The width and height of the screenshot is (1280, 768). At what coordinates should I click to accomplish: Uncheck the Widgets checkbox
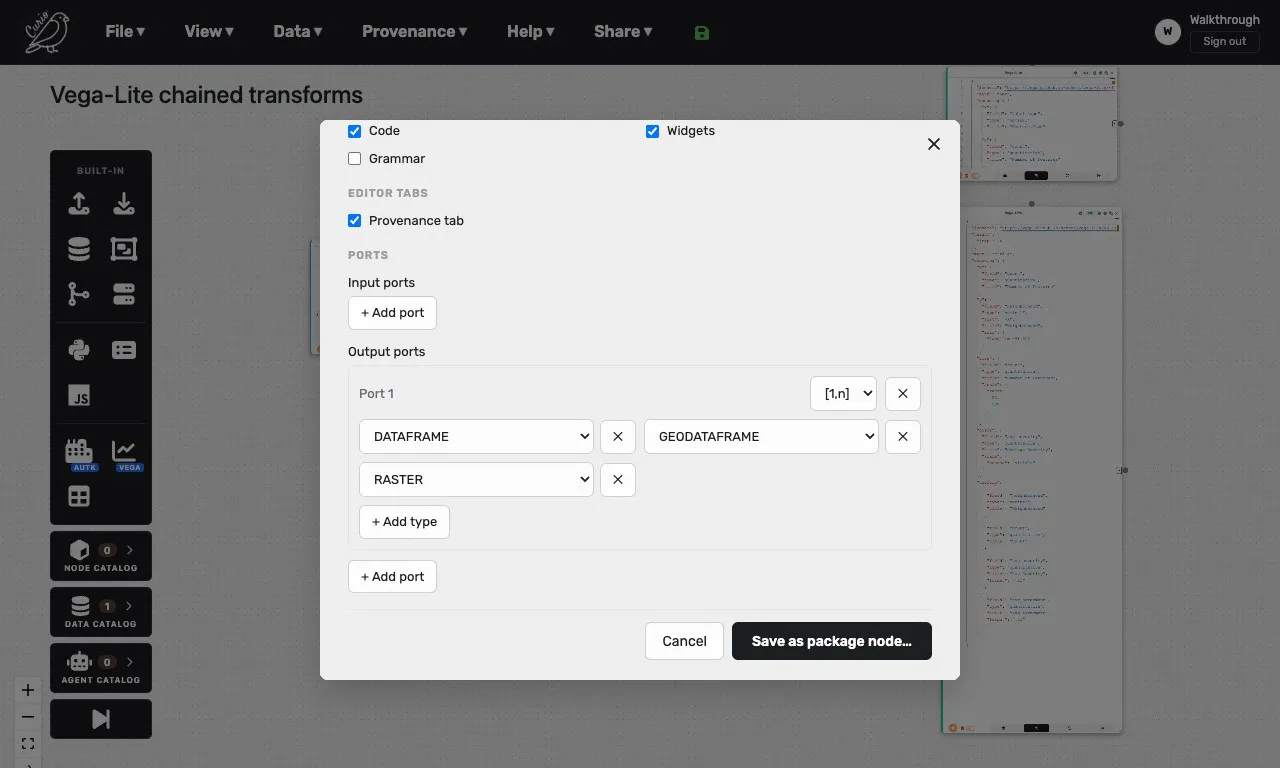pyautogui.click(x=652, y=131)
